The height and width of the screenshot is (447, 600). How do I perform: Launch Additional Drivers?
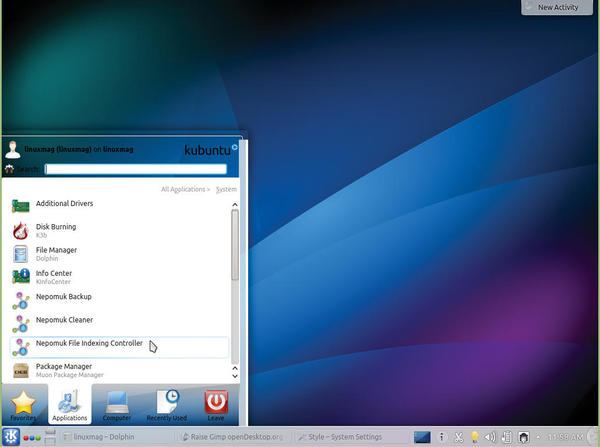(x=119, y=206)
